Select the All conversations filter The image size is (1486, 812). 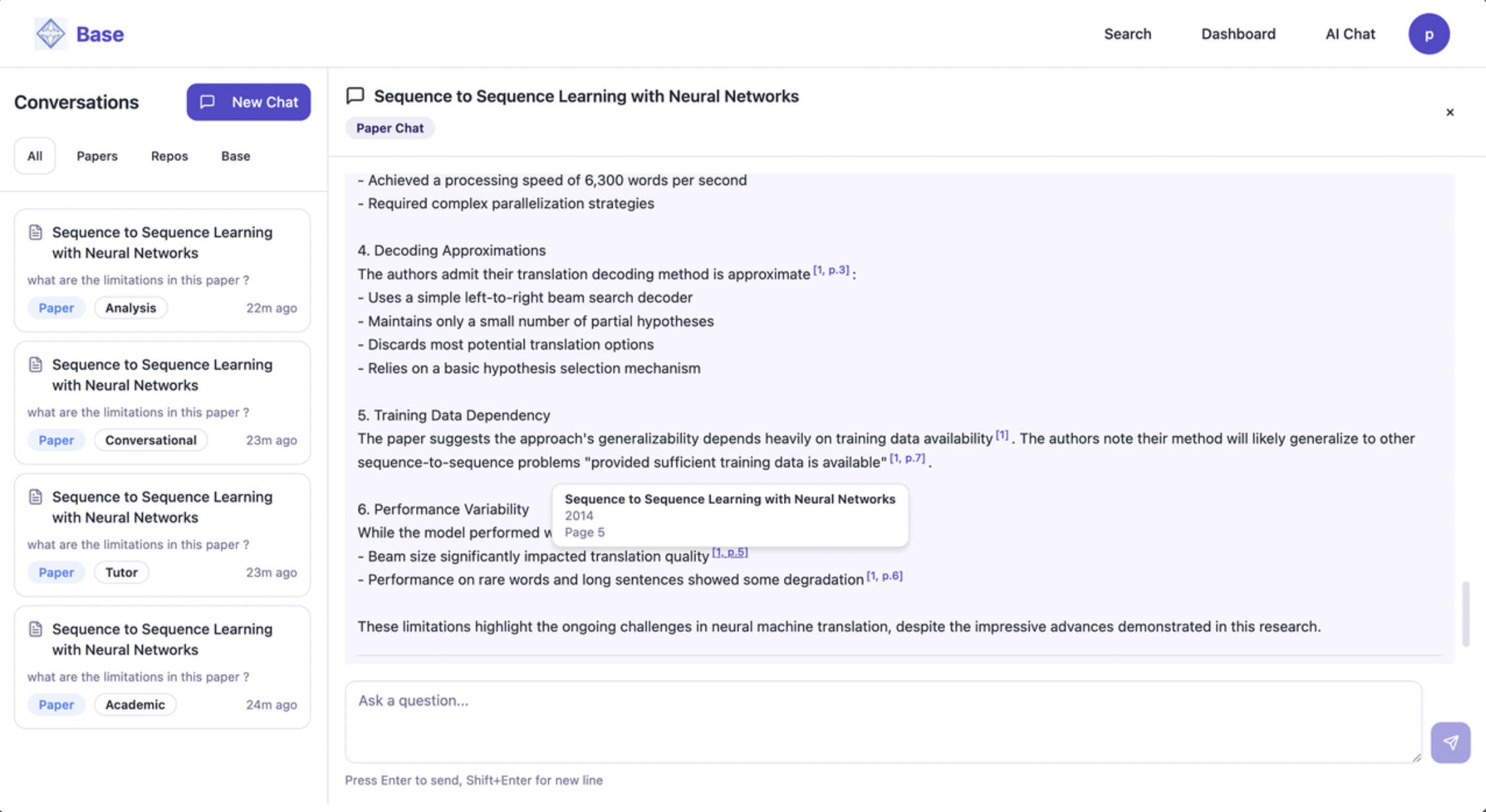(35, 156)
